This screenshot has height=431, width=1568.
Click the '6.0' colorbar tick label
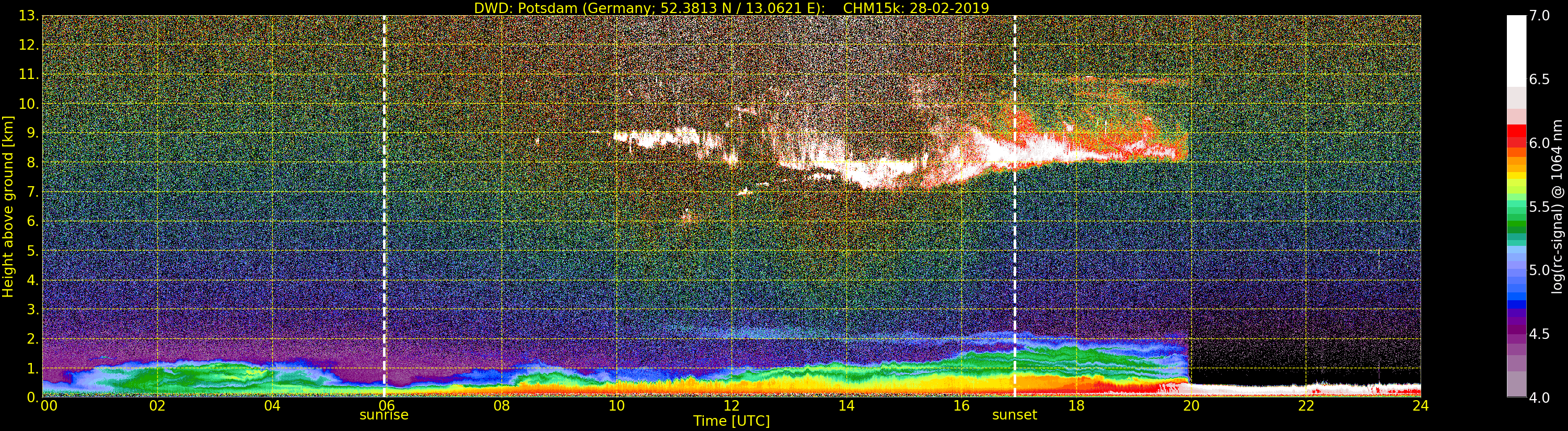tap(1539, 143)
